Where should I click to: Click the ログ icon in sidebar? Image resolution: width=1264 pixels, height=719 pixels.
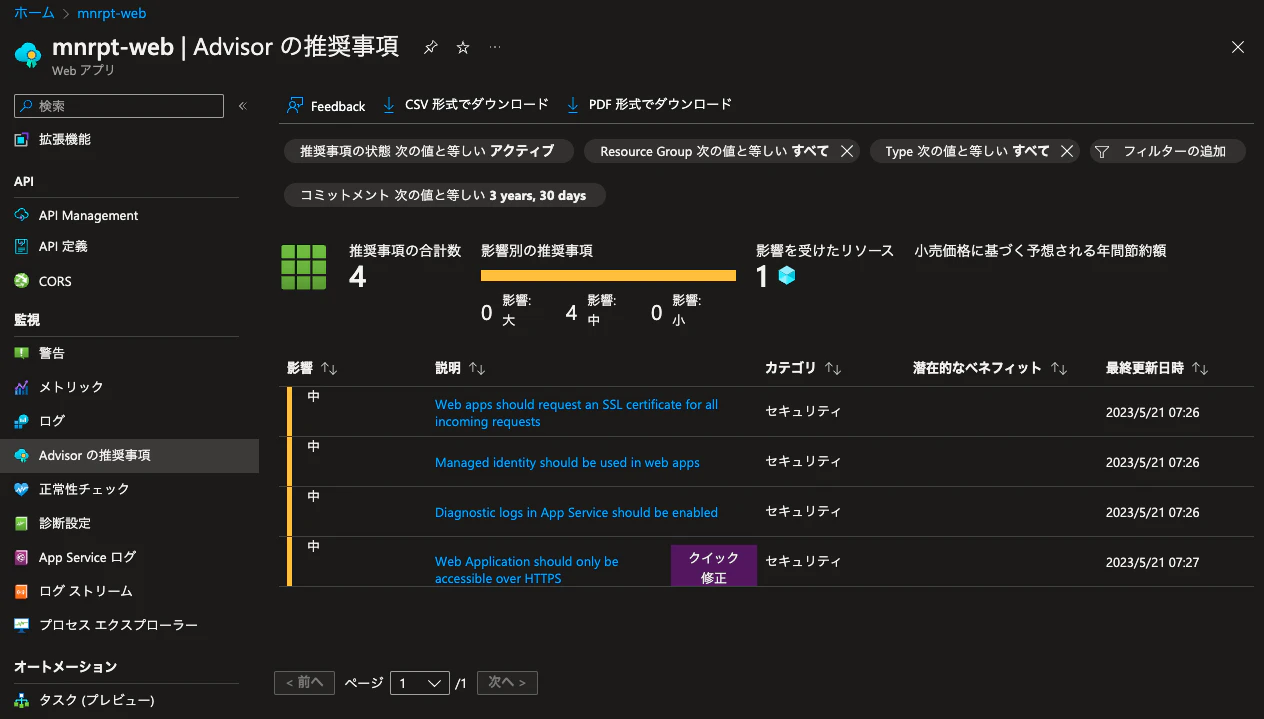click(22, 421)
